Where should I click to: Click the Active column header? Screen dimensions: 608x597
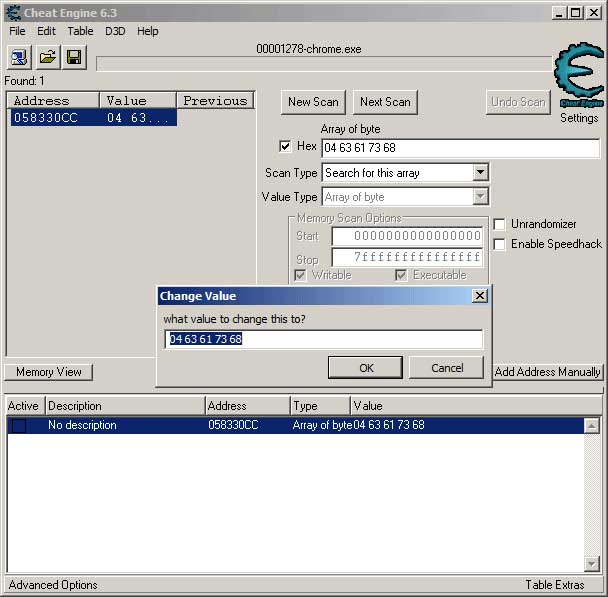click(25, 406)
